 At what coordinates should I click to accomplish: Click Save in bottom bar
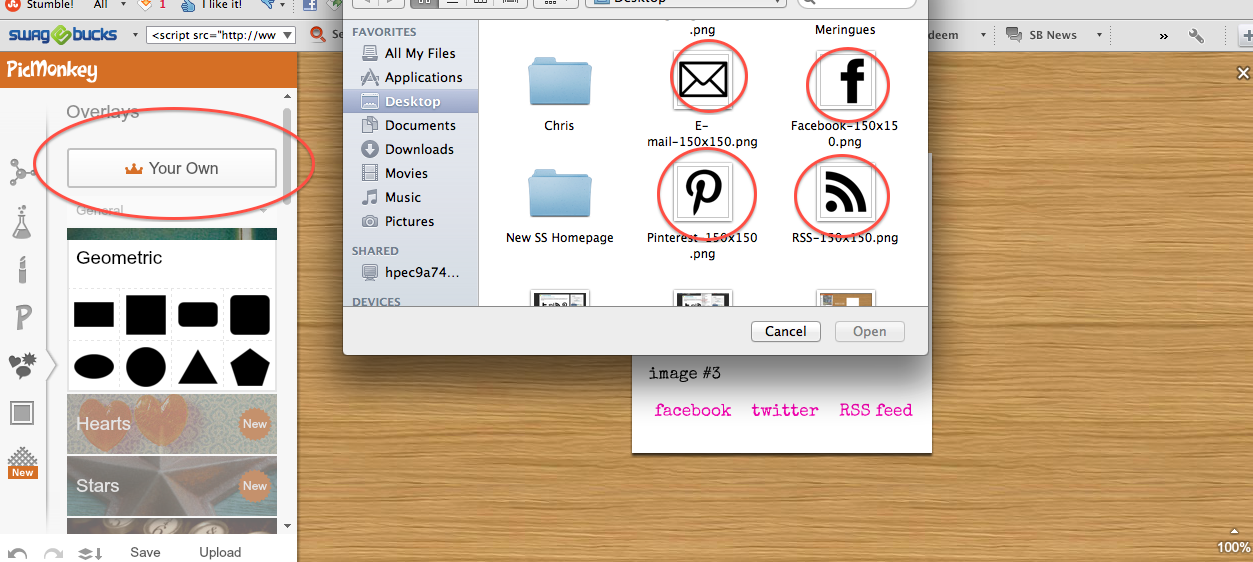pyautogui.click(x=145, y=552)
